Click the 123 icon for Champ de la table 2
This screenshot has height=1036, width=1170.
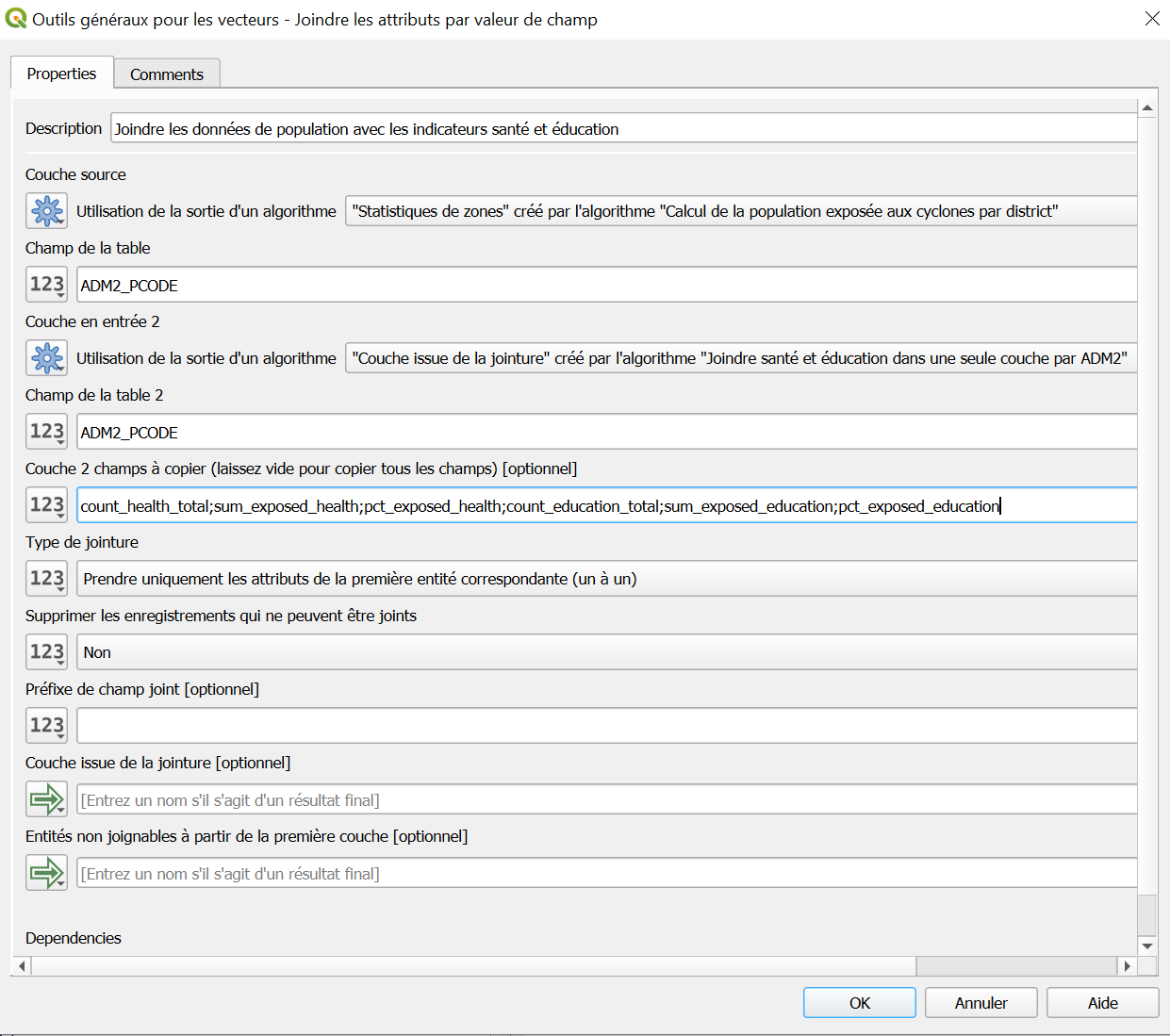46,432
